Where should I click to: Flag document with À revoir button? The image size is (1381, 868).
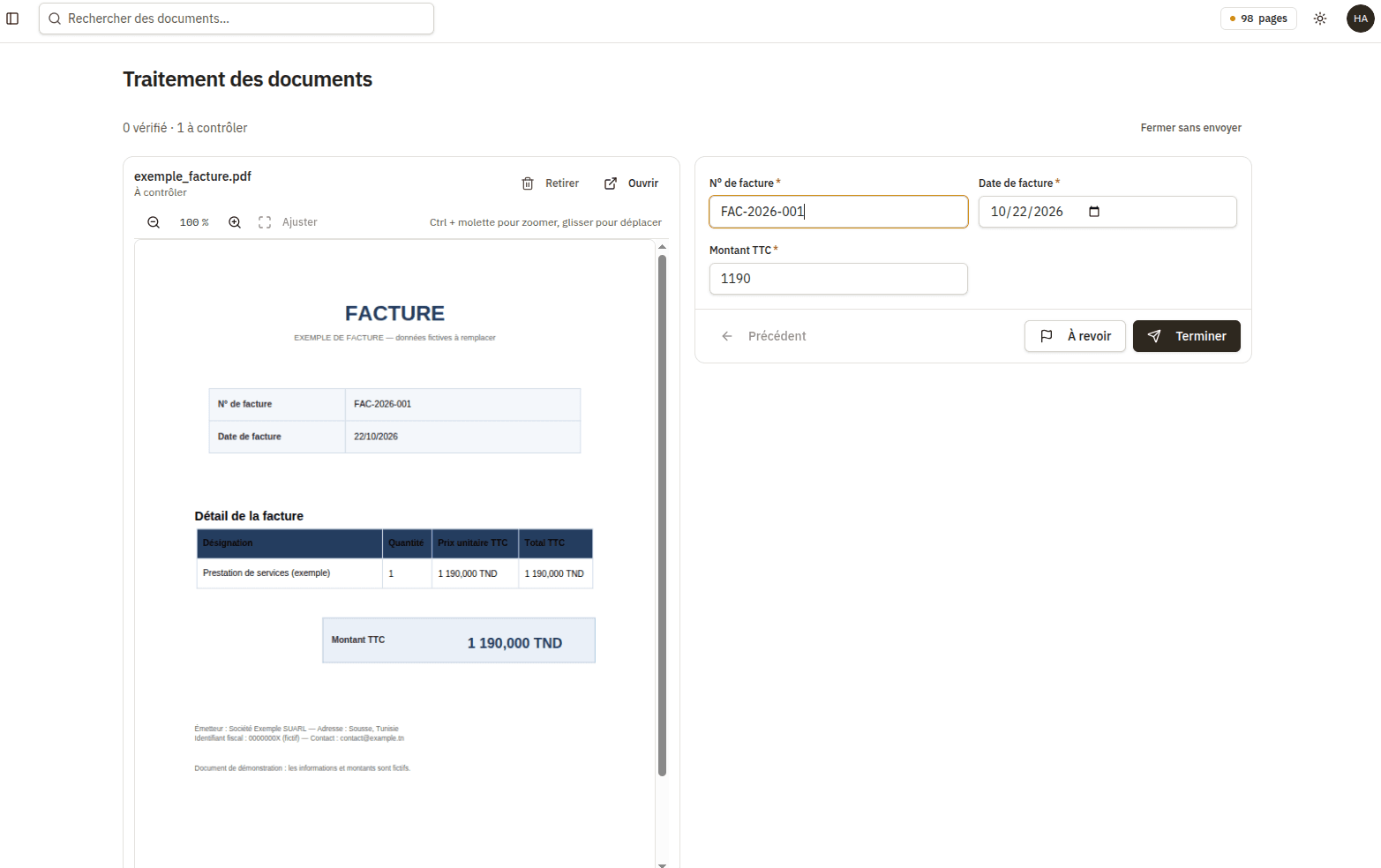(x=1075, y=336)
